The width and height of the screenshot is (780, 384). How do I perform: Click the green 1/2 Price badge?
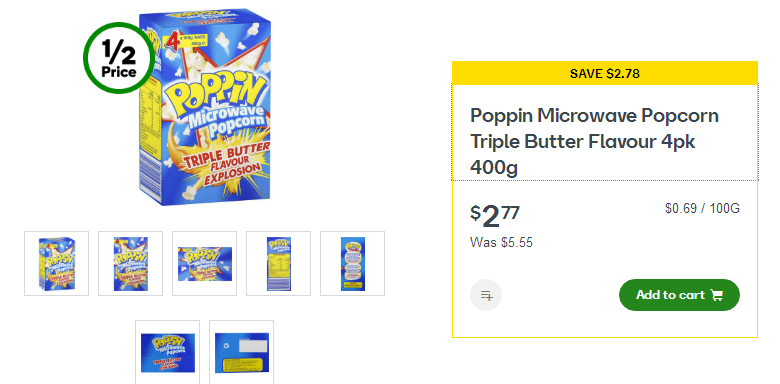pos(119,58)
